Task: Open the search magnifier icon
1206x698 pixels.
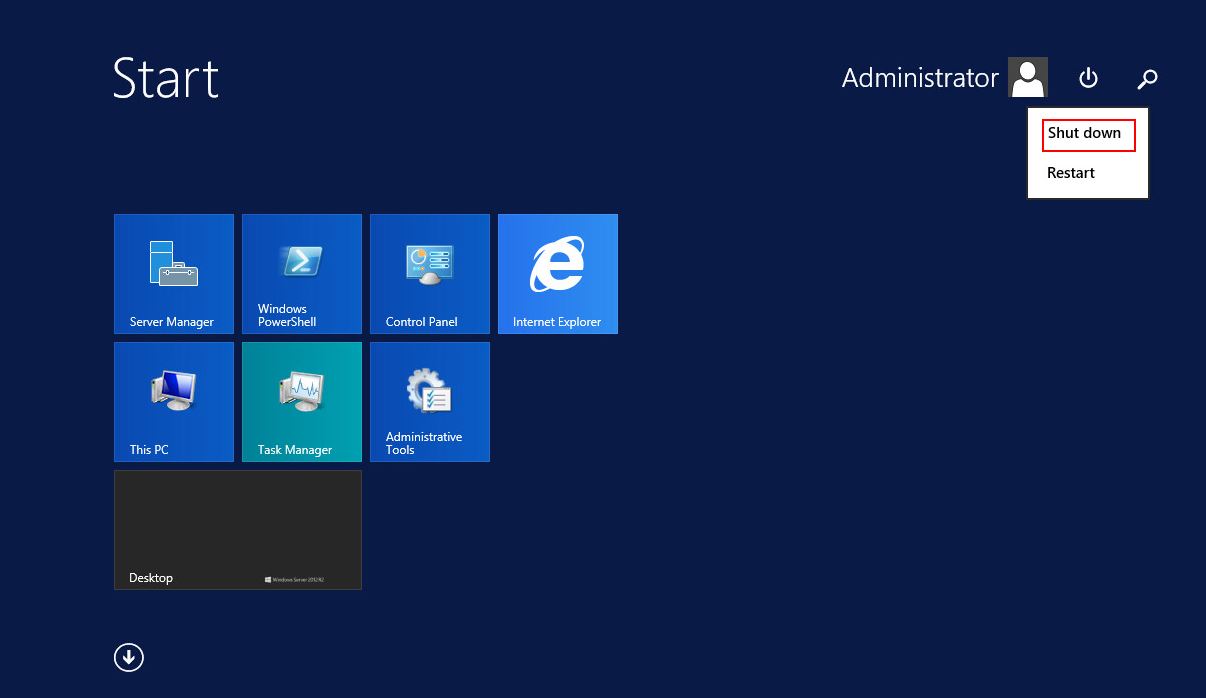Action: [x=1147, y=78]
